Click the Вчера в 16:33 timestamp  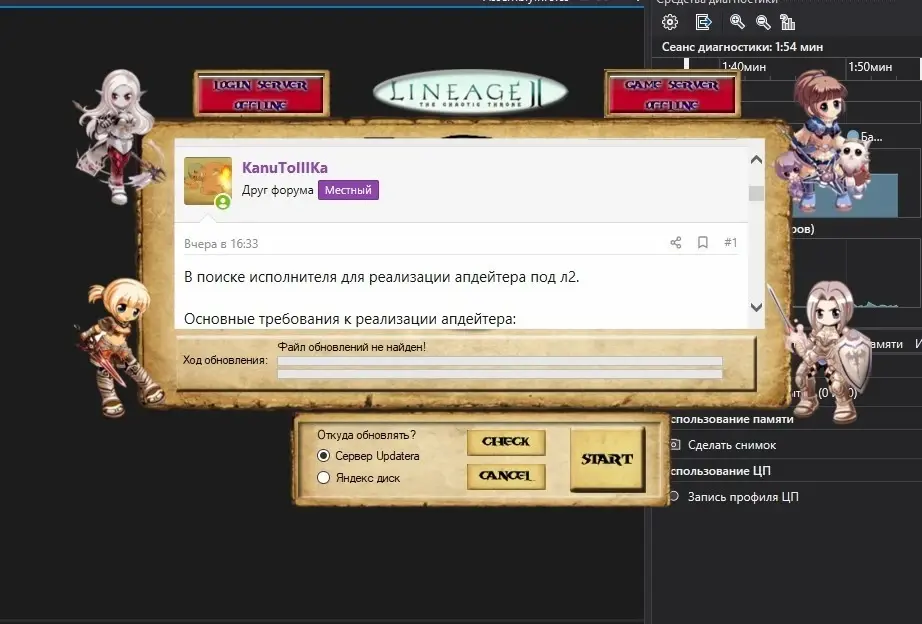click(x=221, y=243)
